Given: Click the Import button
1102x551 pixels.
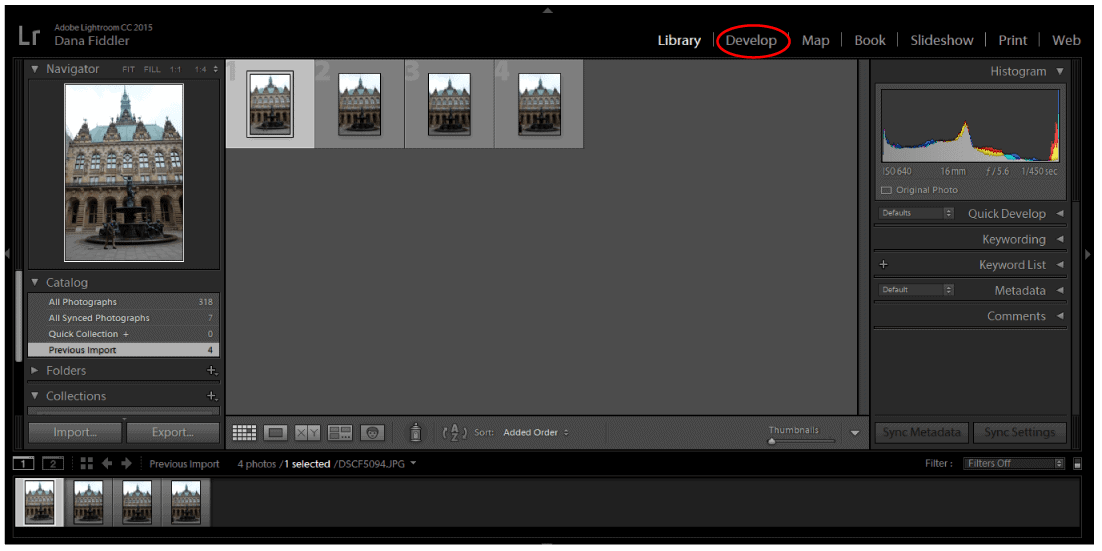Looking at the screenshot, I should click(x=75, y=432).
